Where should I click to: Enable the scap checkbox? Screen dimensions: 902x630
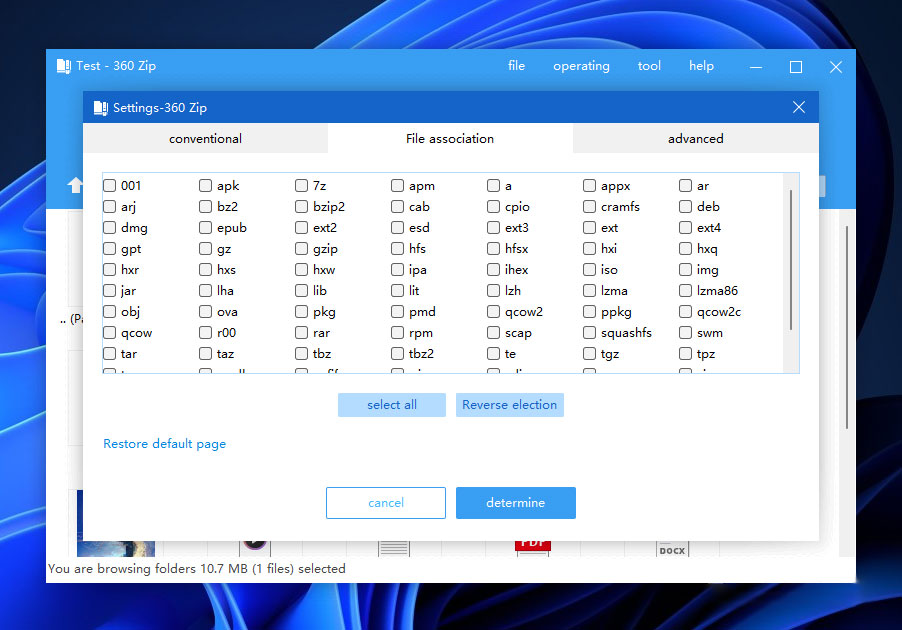coord(493,333)
